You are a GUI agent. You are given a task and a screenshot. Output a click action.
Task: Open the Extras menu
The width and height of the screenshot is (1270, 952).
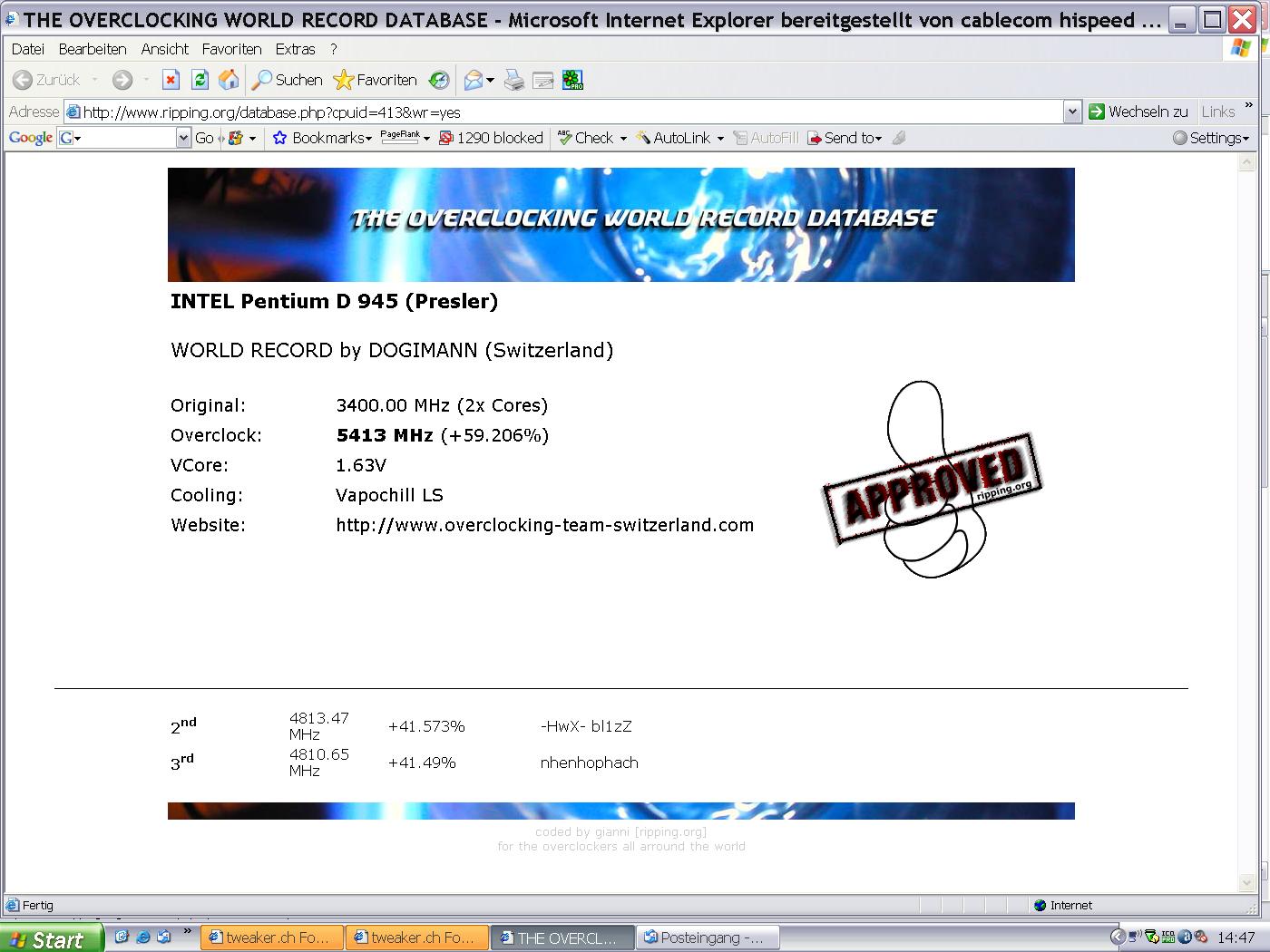pos(295,49)
